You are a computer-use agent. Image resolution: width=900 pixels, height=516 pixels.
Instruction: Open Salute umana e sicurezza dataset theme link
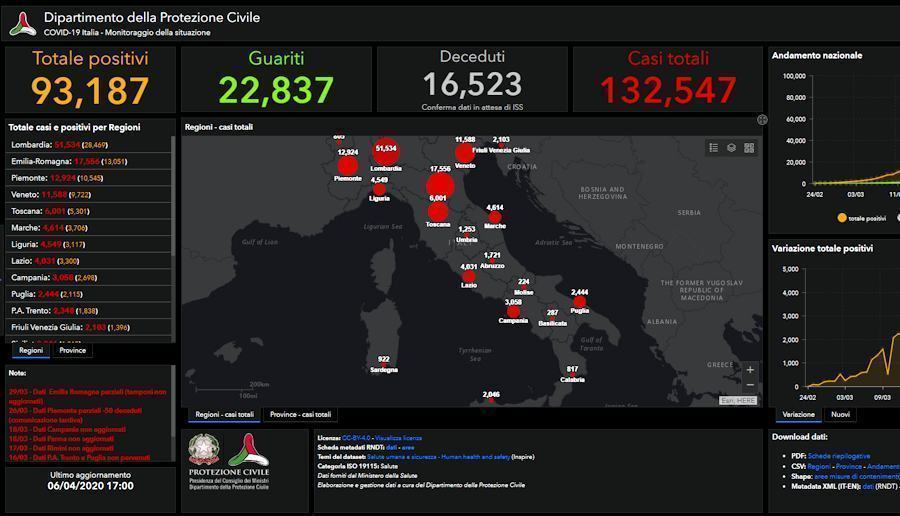[x=438, y=457]
